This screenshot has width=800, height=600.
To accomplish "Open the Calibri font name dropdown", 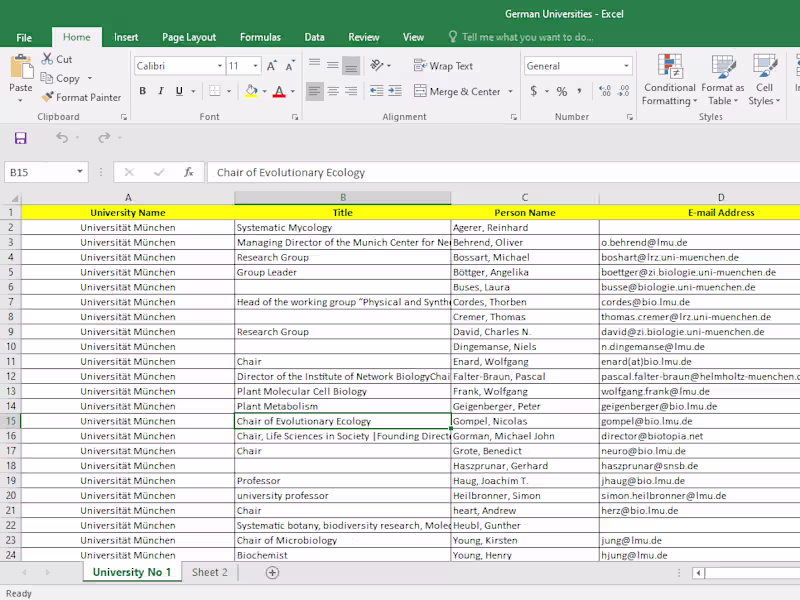I will [x=220, y=66].
